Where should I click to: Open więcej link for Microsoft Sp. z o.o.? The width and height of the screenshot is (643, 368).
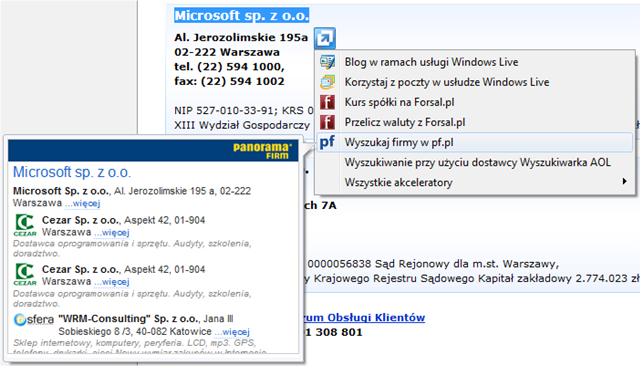82,203
